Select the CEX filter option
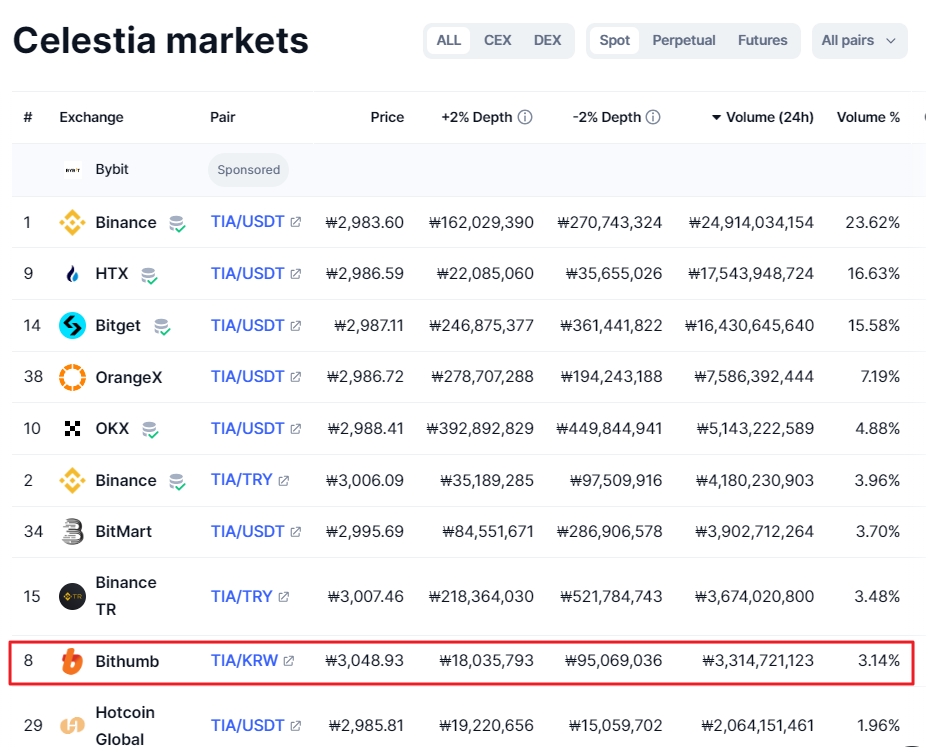 pos(497,40)
